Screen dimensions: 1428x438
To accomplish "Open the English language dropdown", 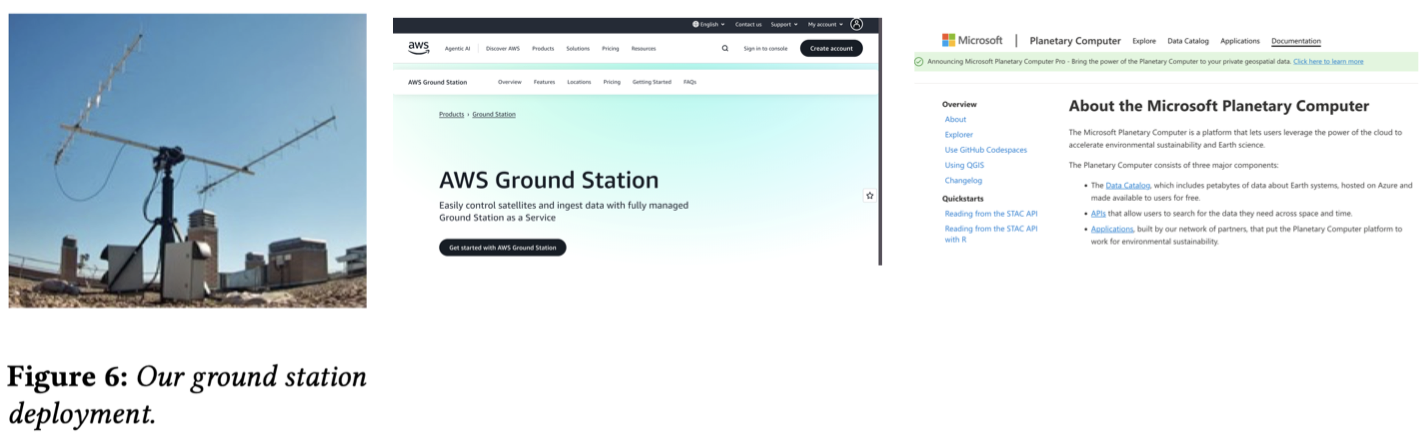I will [x=708, y=24].
